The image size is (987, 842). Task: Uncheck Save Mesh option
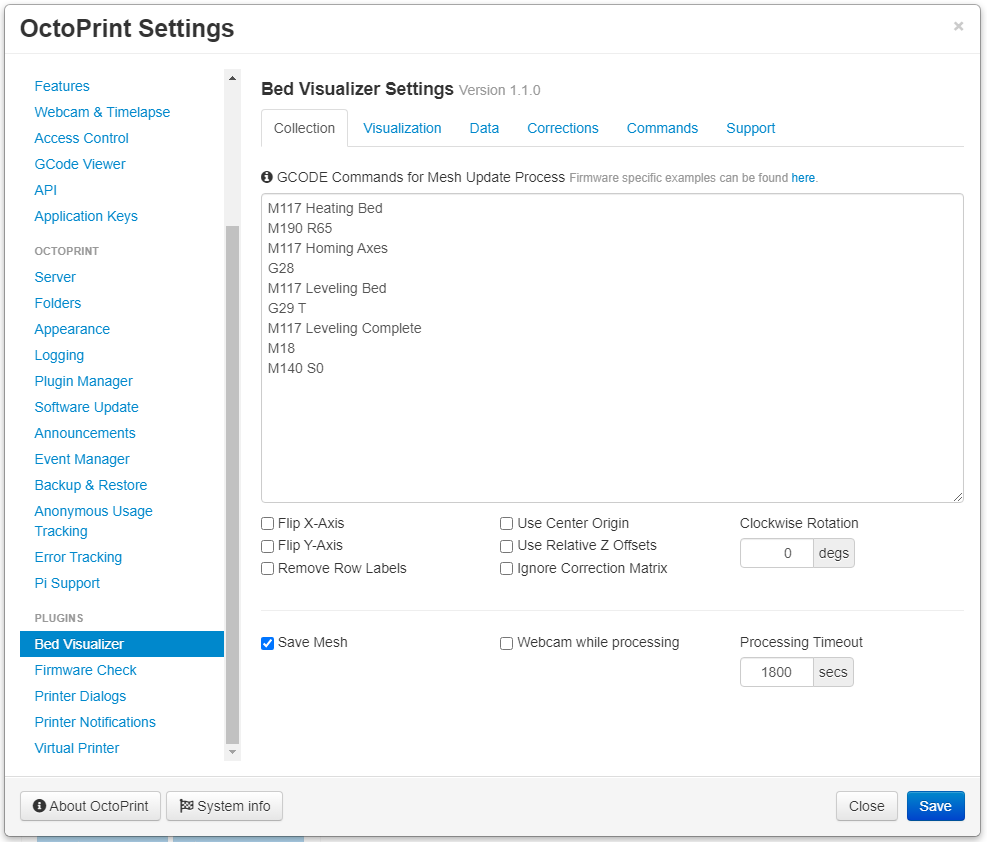coord(268,643)
